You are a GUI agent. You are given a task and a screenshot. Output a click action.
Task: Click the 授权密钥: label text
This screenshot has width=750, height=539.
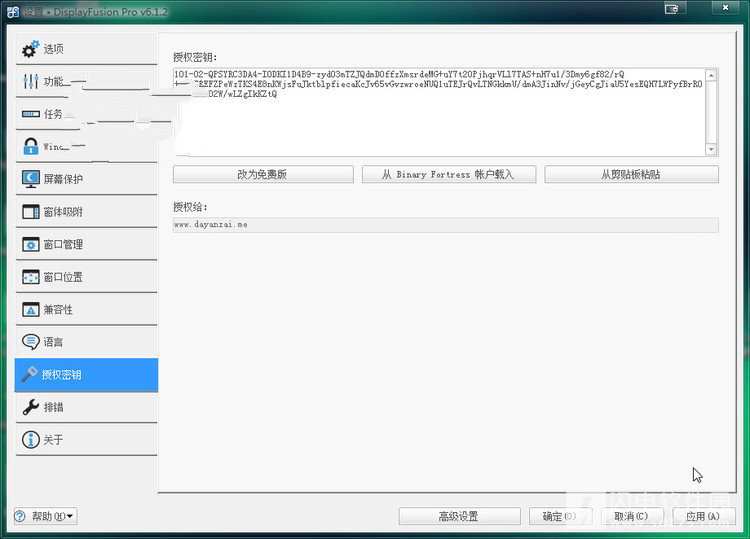[195, 57]
